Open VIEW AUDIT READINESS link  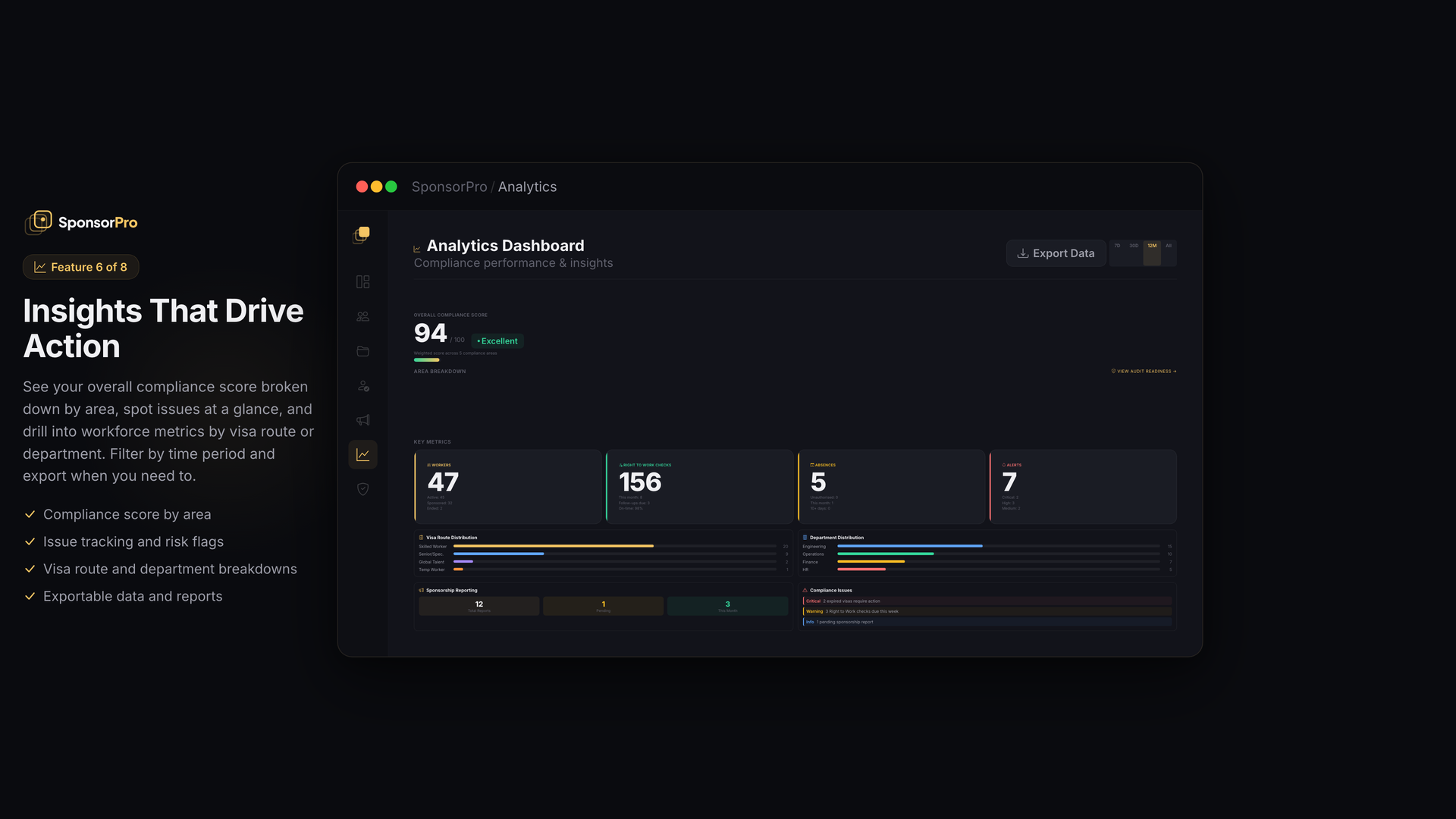1143,371
